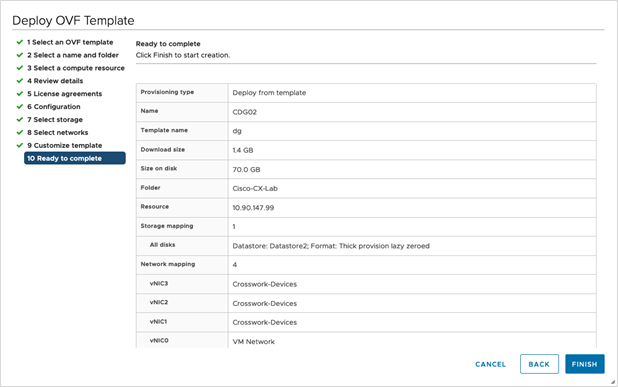Go to step 7 Select storage
Viewport: 618px width, 387px height.
(55, 120)
